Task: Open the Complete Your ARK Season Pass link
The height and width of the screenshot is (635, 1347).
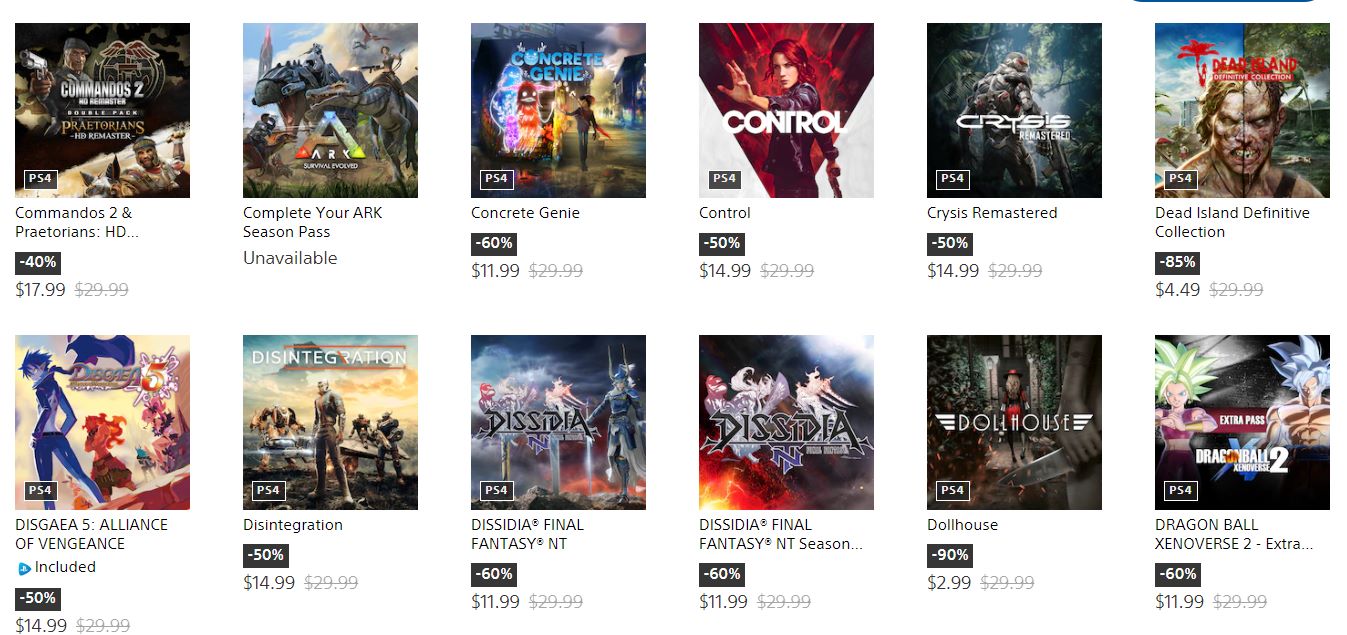Action: (312, 222)
